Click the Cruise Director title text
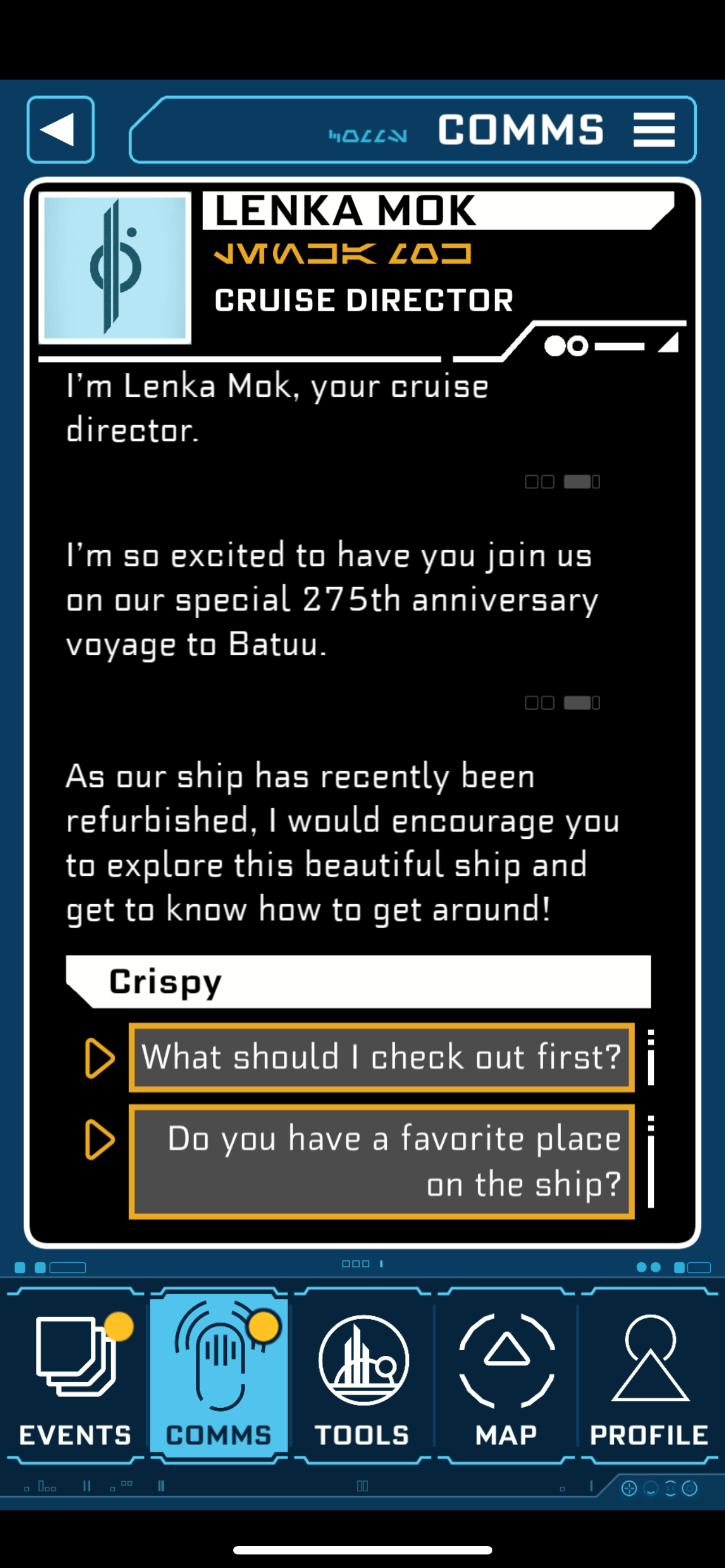This screenshot has width=725, height=1568. coord(364,300)
